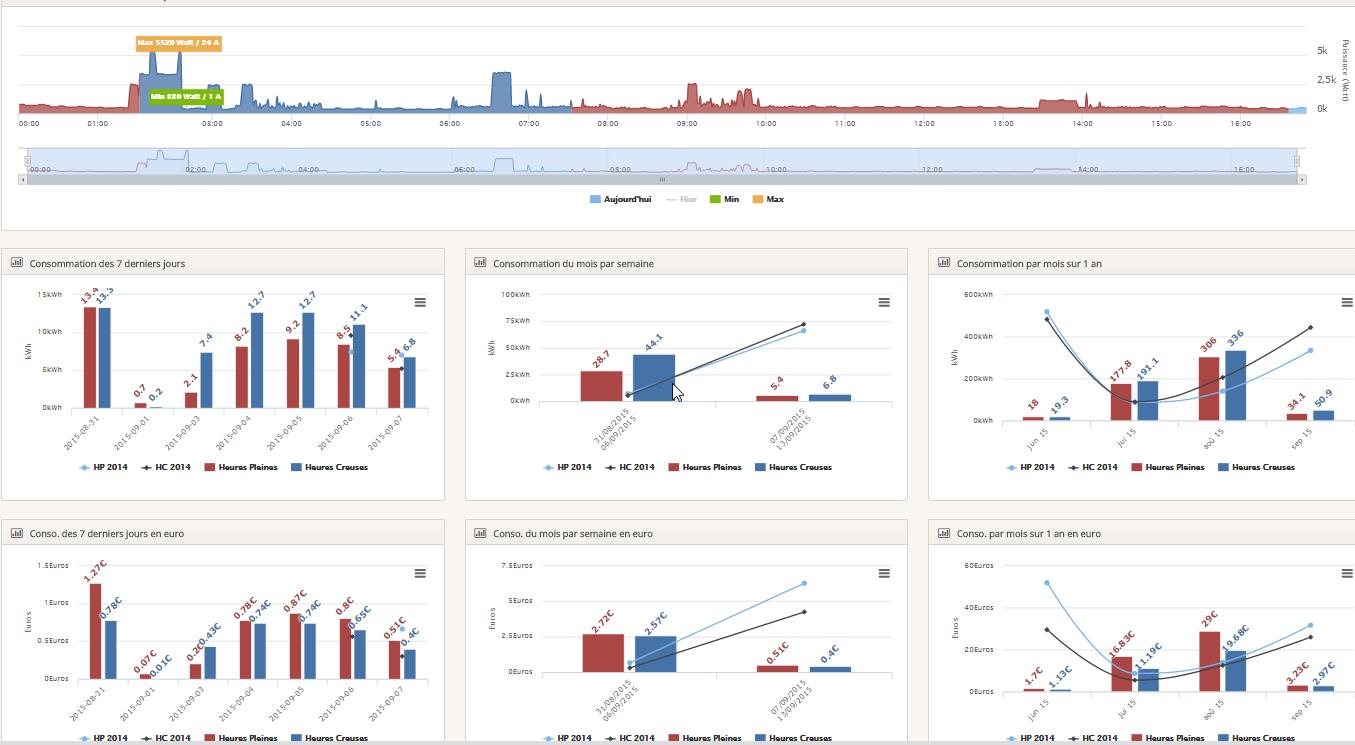Open chart menu of Conso. du mois par semaine en euro
1355x745 pixels.
click(x=884, y=573)
